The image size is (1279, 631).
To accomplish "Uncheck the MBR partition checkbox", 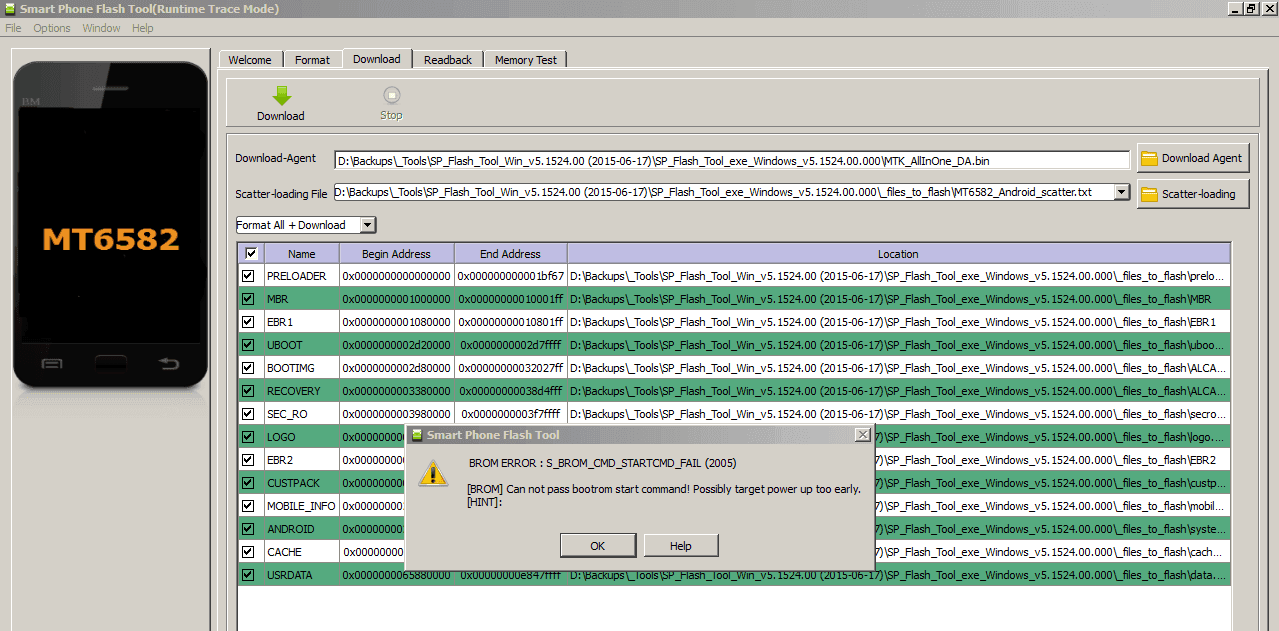I will point(248,299).
